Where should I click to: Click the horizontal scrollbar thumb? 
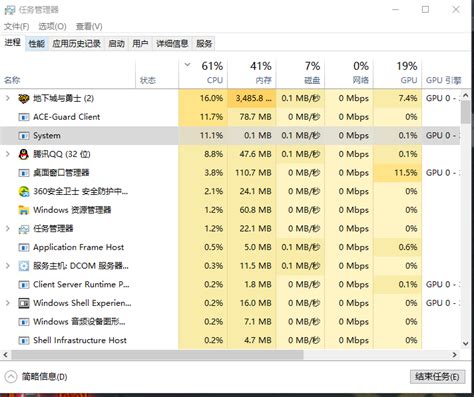[x=157, y=355]
